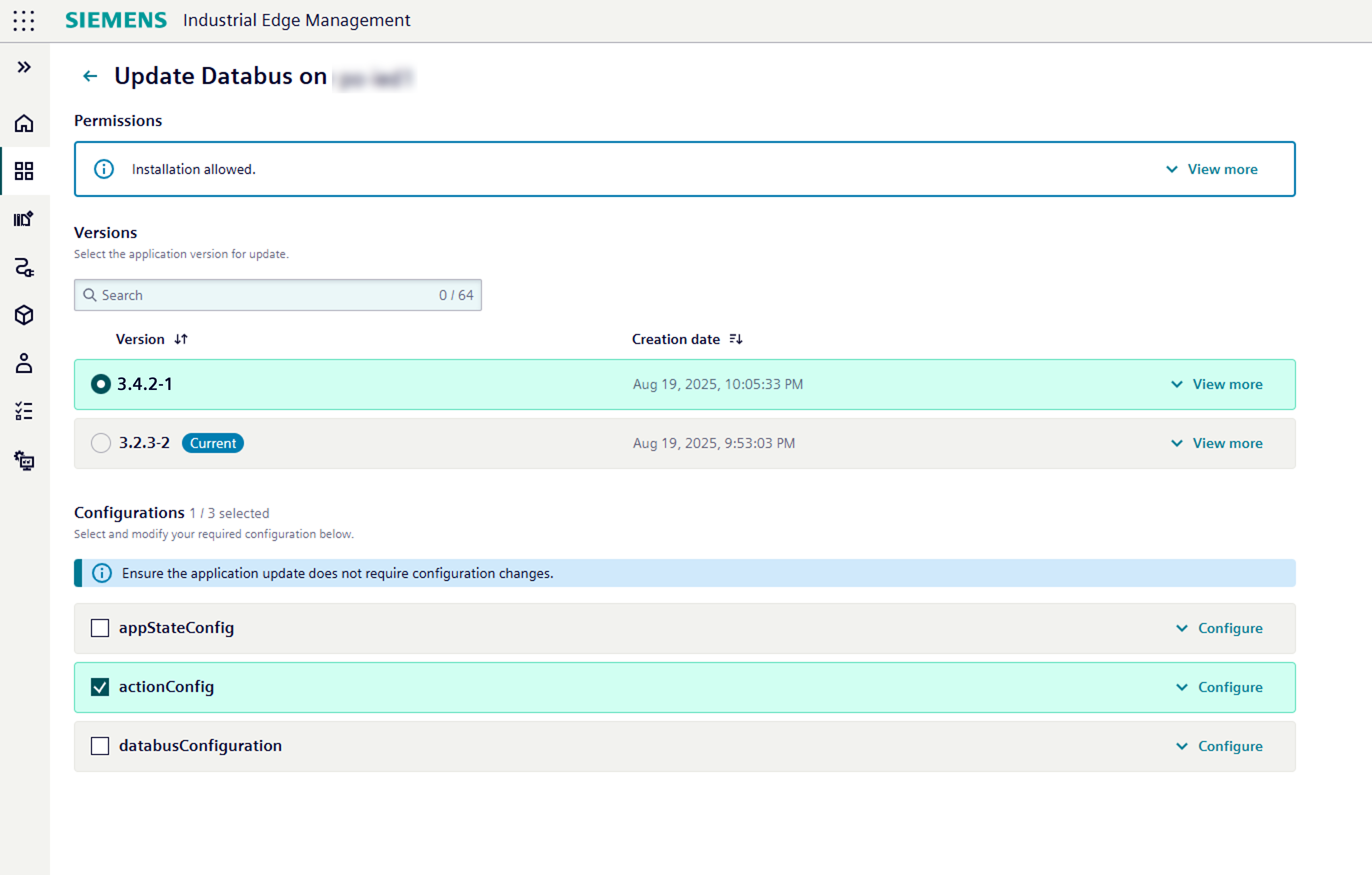1372x875 pixels.
Task: Go to Home via house icon
Action: coord(24,123)
